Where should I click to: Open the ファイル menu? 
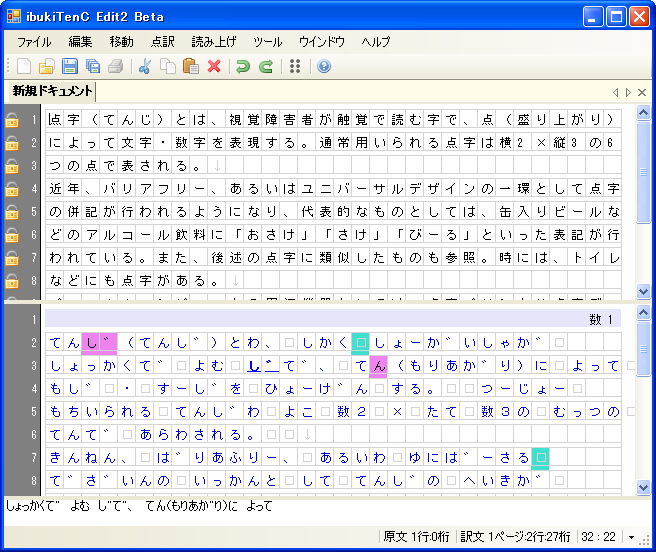coord(34,42)
